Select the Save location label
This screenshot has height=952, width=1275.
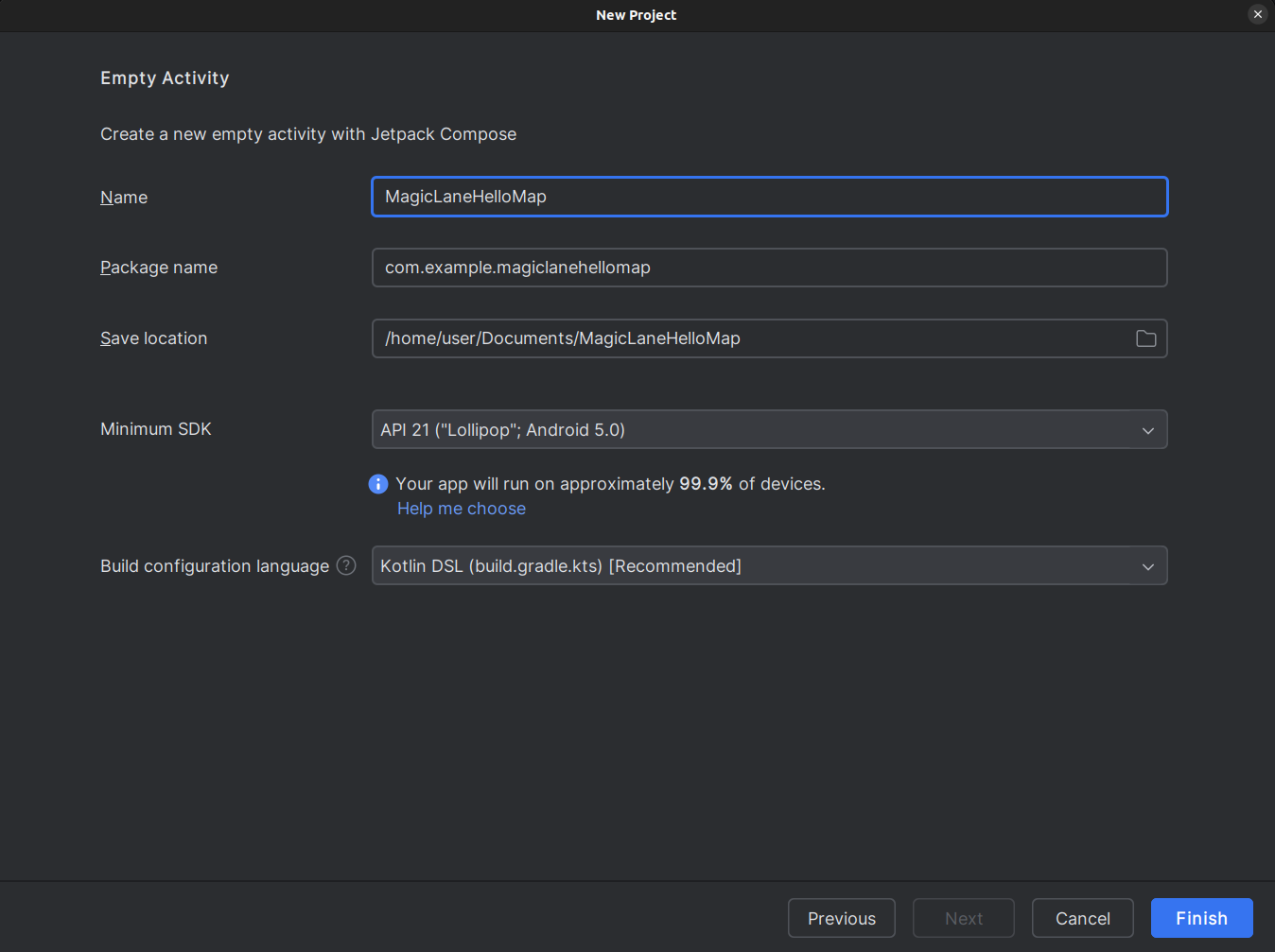coord(153,338)
